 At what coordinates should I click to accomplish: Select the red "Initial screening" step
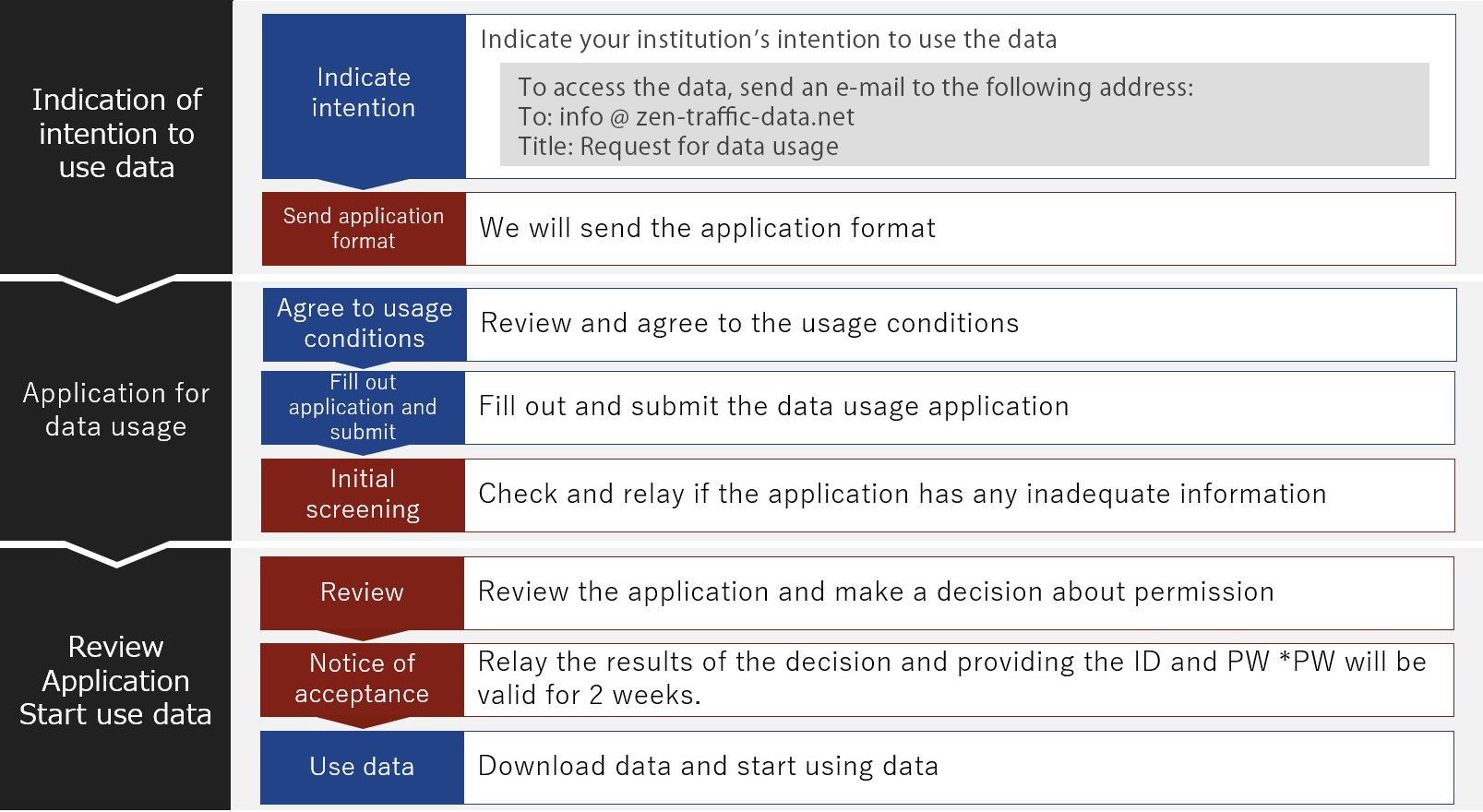coord(363,495)
